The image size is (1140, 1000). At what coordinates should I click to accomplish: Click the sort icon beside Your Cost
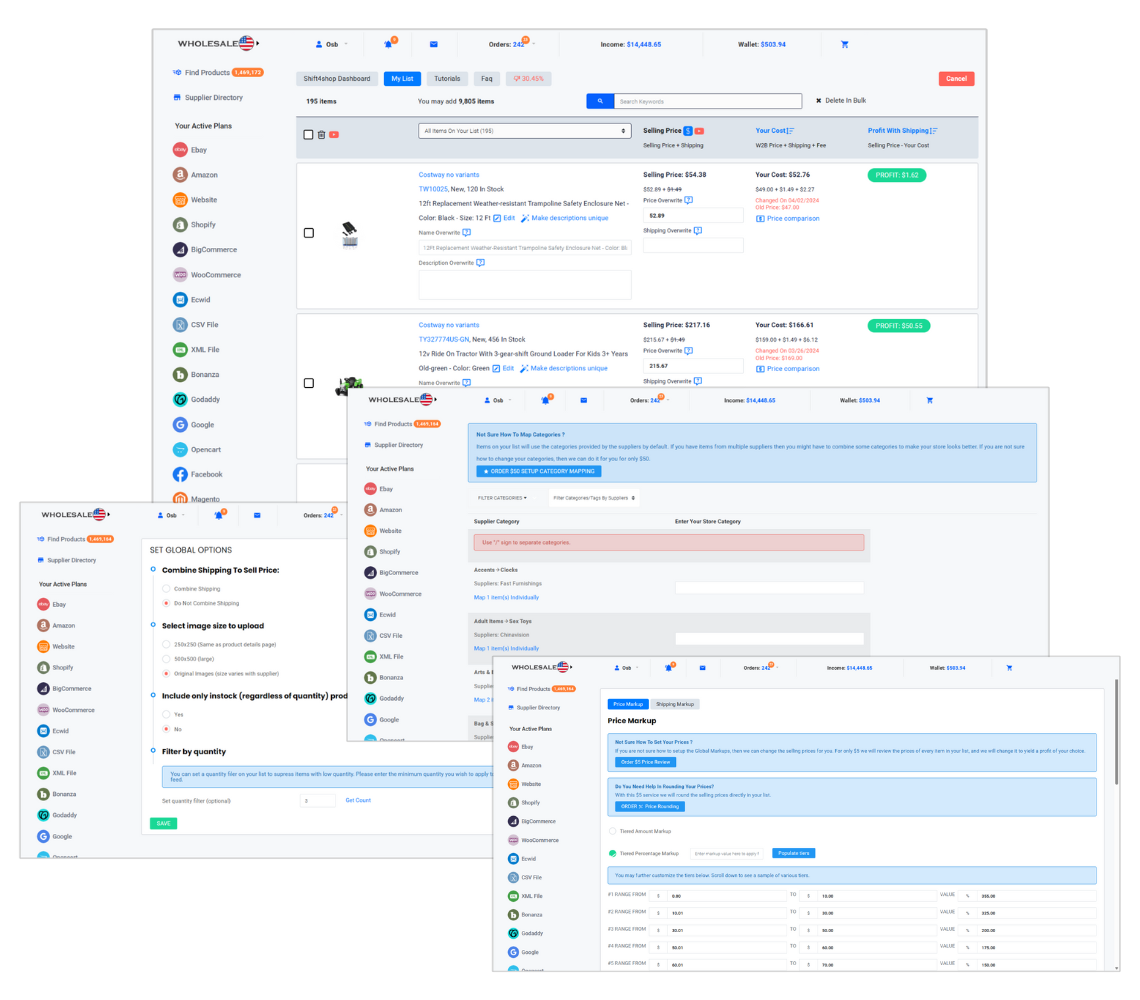tap(791, 131)
